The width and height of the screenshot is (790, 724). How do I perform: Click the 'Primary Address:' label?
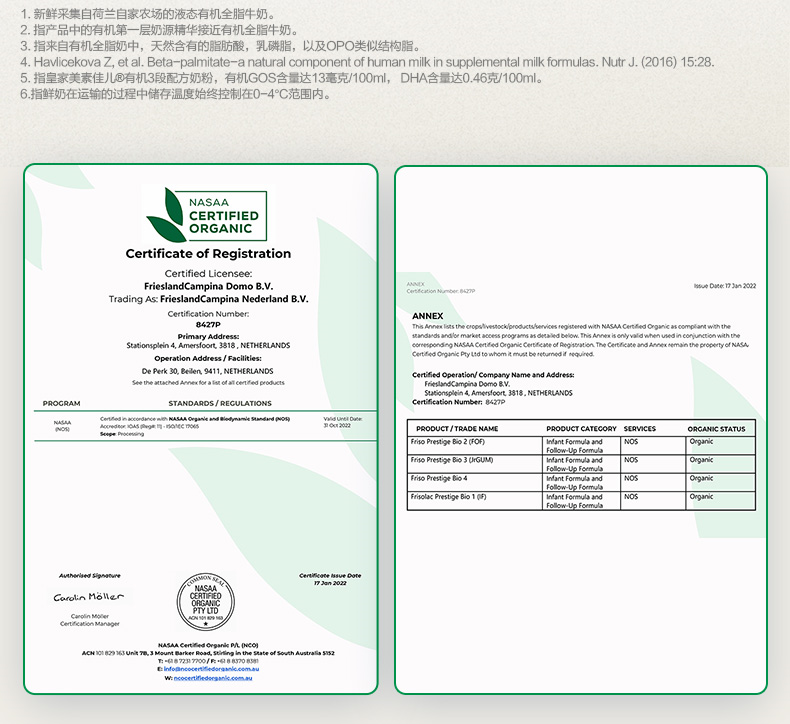click(x=208, y=337)
